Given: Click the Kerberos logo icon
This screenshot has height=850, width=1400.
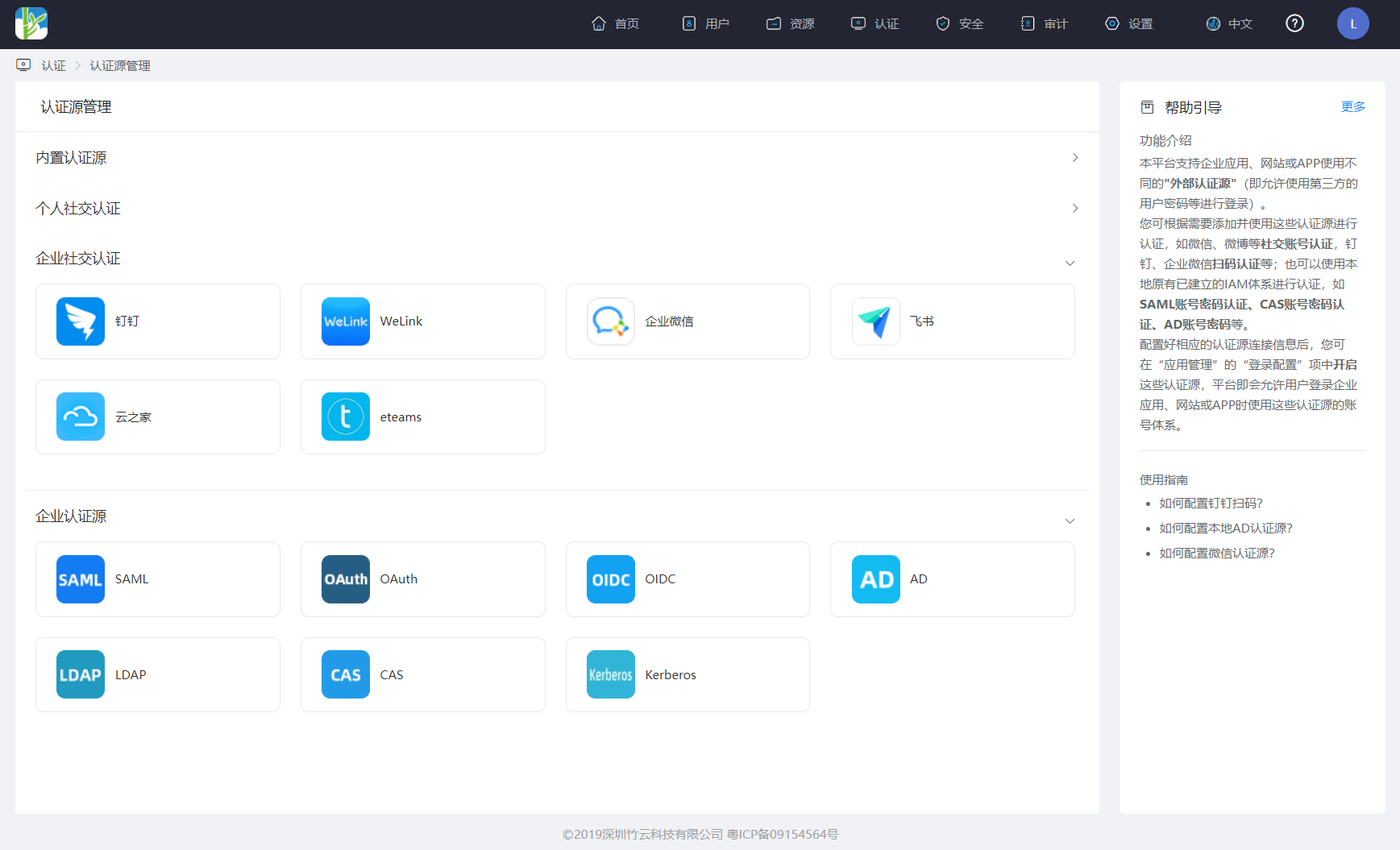Looking at the screenshot, I should coord(611,674).
